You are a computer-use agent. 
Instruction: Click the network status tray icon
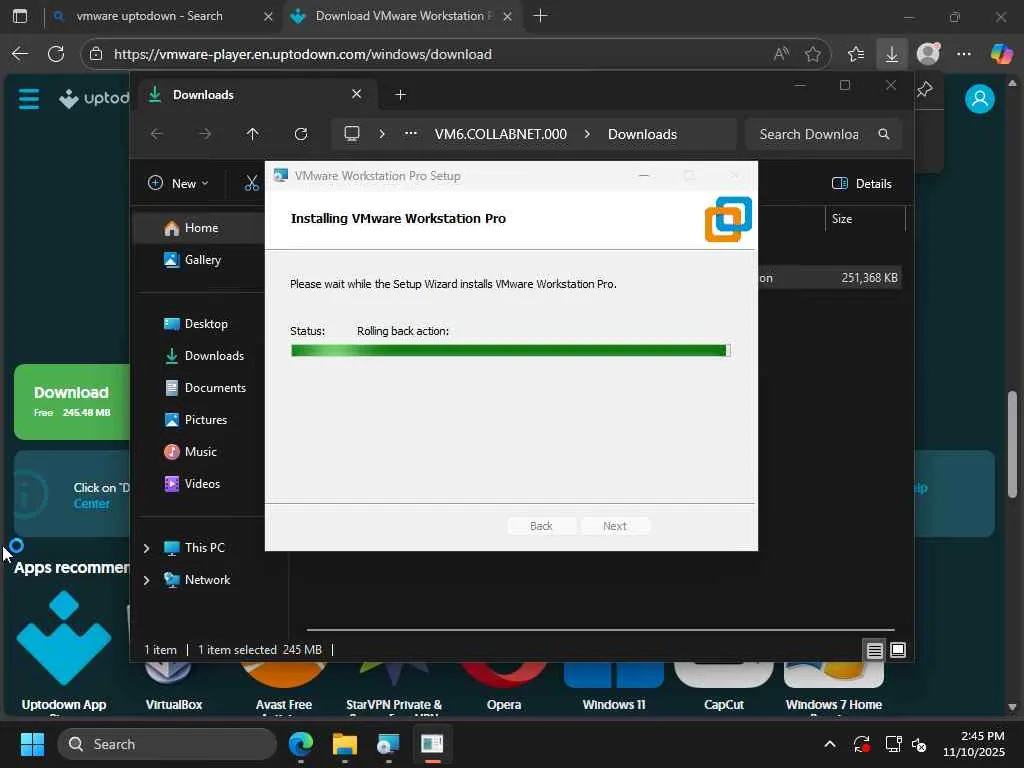(893, 744)
